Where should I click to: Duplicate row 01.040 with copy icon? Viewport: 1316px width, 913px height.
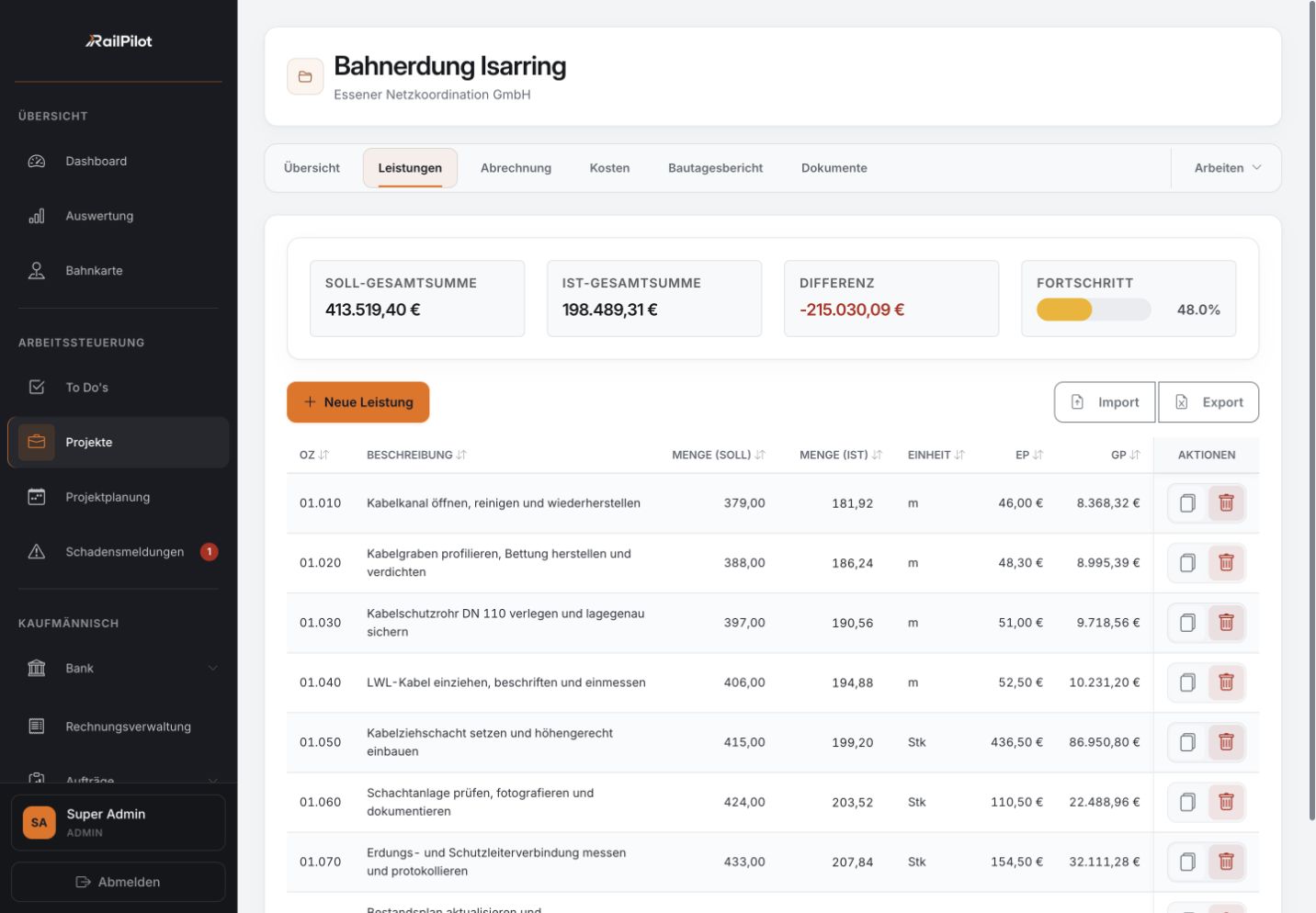(1187, 682)
